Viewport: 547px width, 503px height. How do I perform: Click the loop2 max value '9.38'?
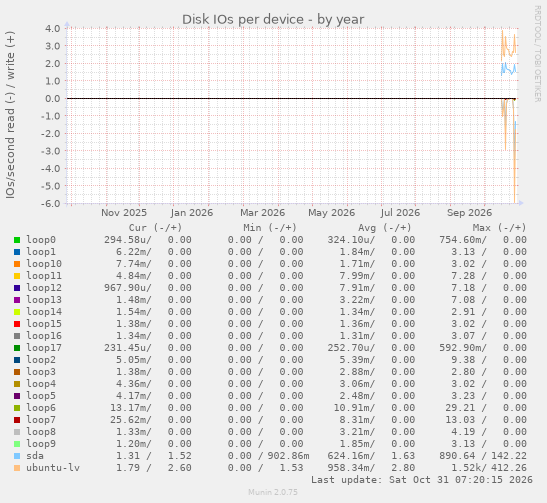pyautogui.click(x=463, y=360)
